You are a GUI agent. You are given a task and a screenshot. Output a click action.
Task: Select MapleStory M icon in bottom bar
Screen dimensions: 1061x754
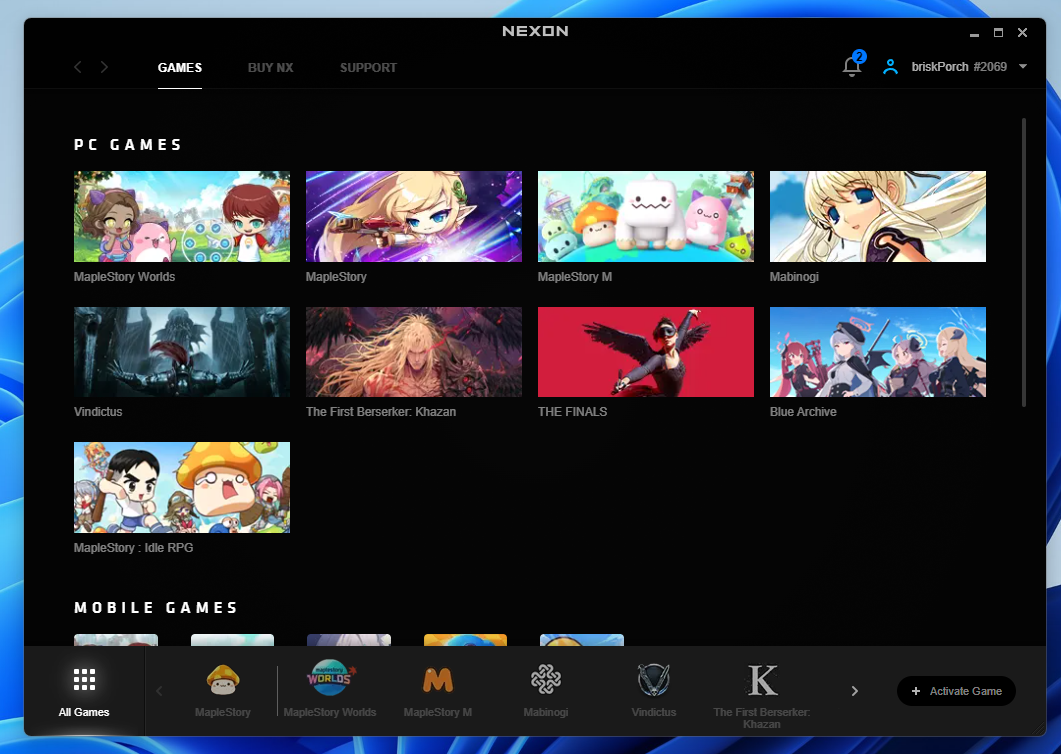click(x=438, y=680)
